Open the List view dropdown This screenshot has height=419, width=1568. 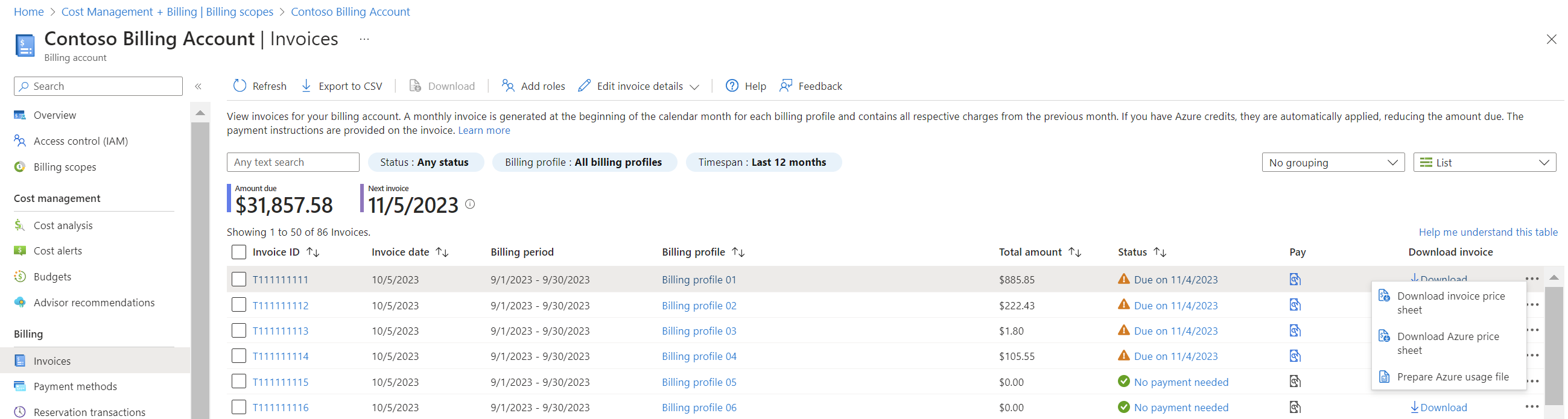pyautogui.click(x=1485, y=162)
